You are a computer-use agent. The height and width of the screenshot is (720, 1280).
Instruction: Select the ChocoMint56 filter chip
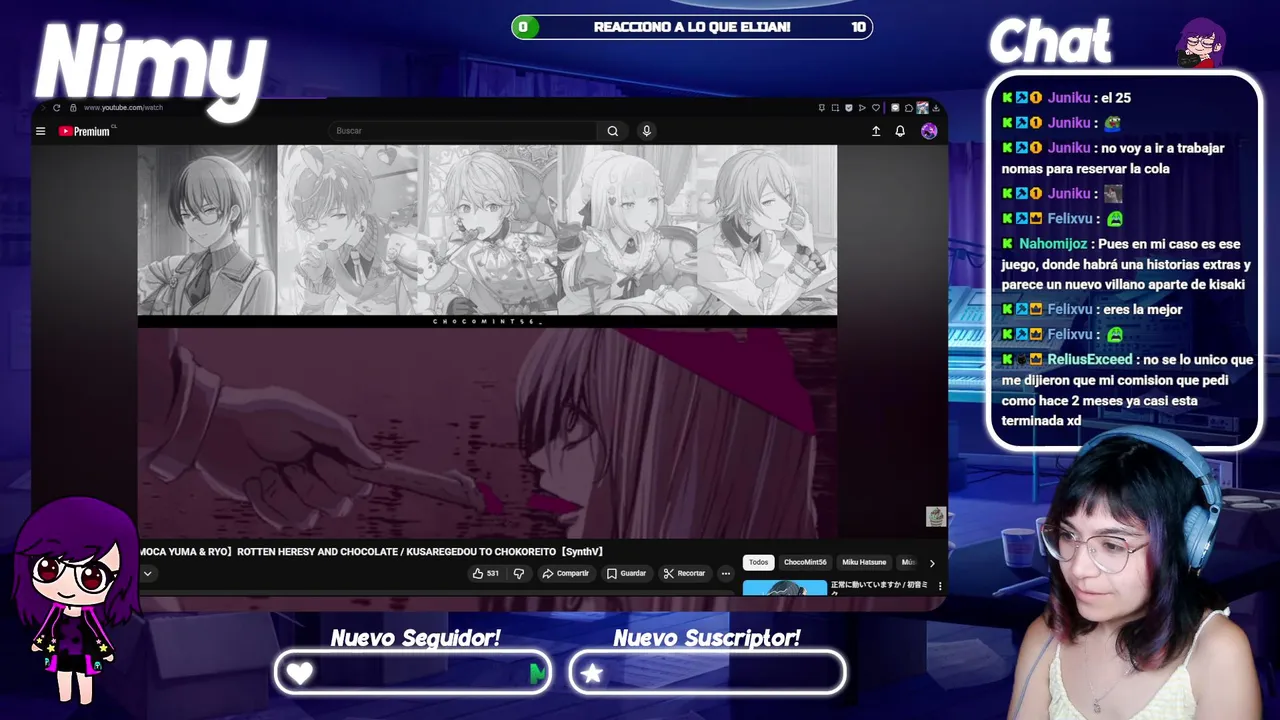point(805,562)
